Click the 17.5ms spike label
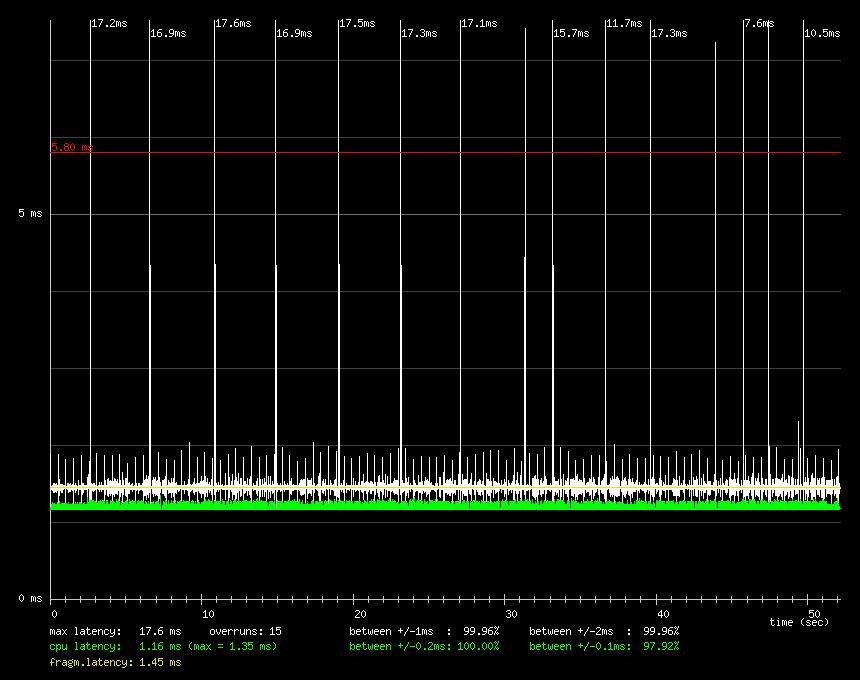Image resolution: width=860 pixels, height=680 pixels. click(x=357, y=23)
